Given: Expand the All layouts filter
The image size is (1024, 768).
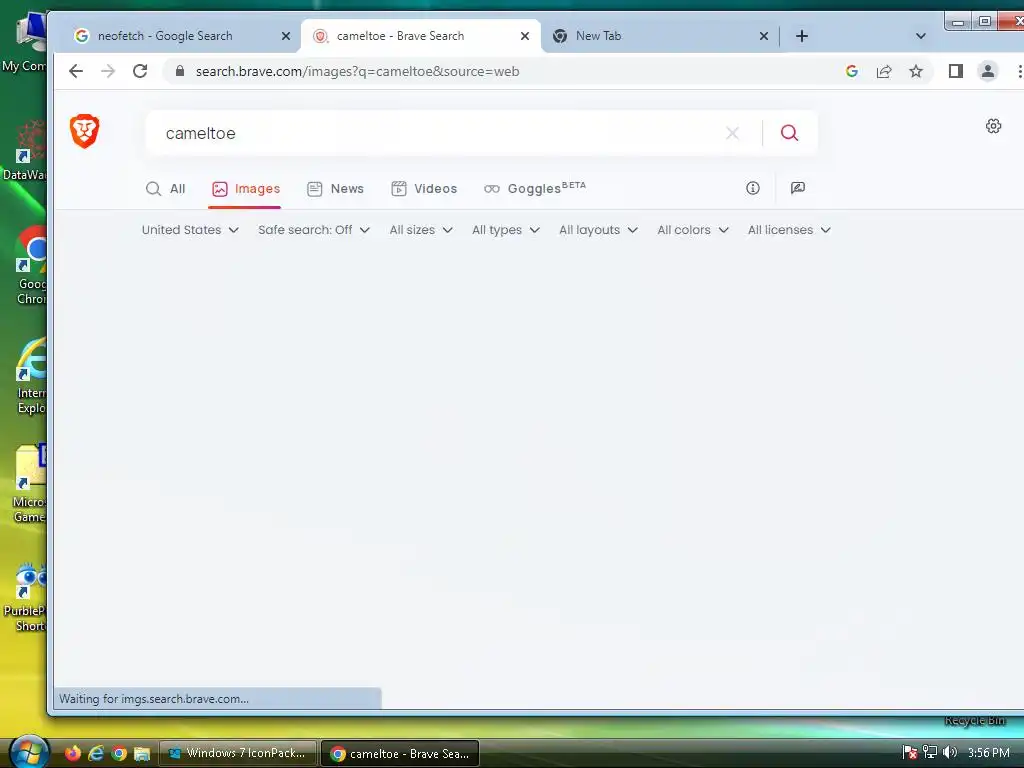Looking at the screenshot, I should 598,230.
